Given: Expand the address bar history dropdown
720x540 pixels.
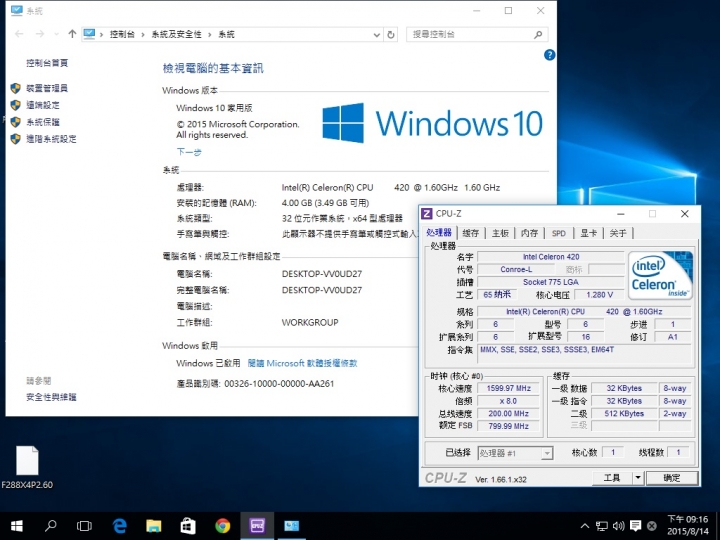Looking at the screenshot, I should coord(377,34).
